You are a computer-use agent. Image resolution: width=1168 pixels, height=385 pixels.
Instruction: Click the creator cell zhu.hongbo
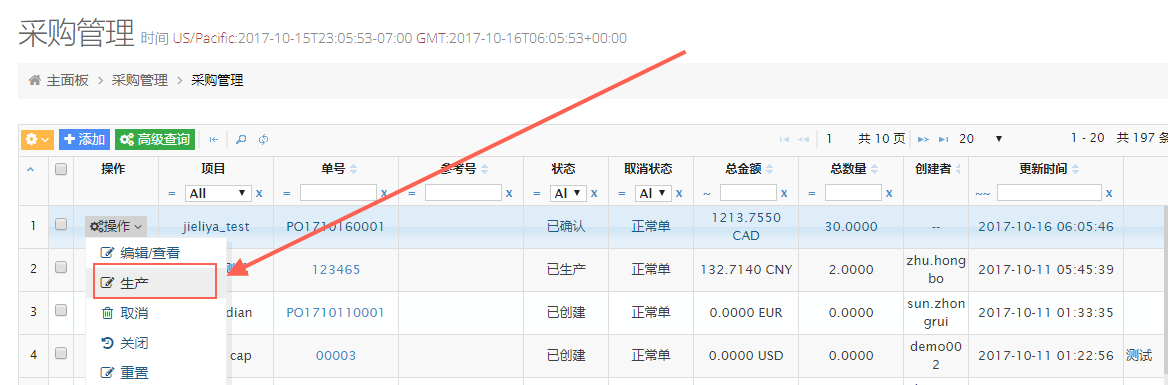click(x=936, y=270)
